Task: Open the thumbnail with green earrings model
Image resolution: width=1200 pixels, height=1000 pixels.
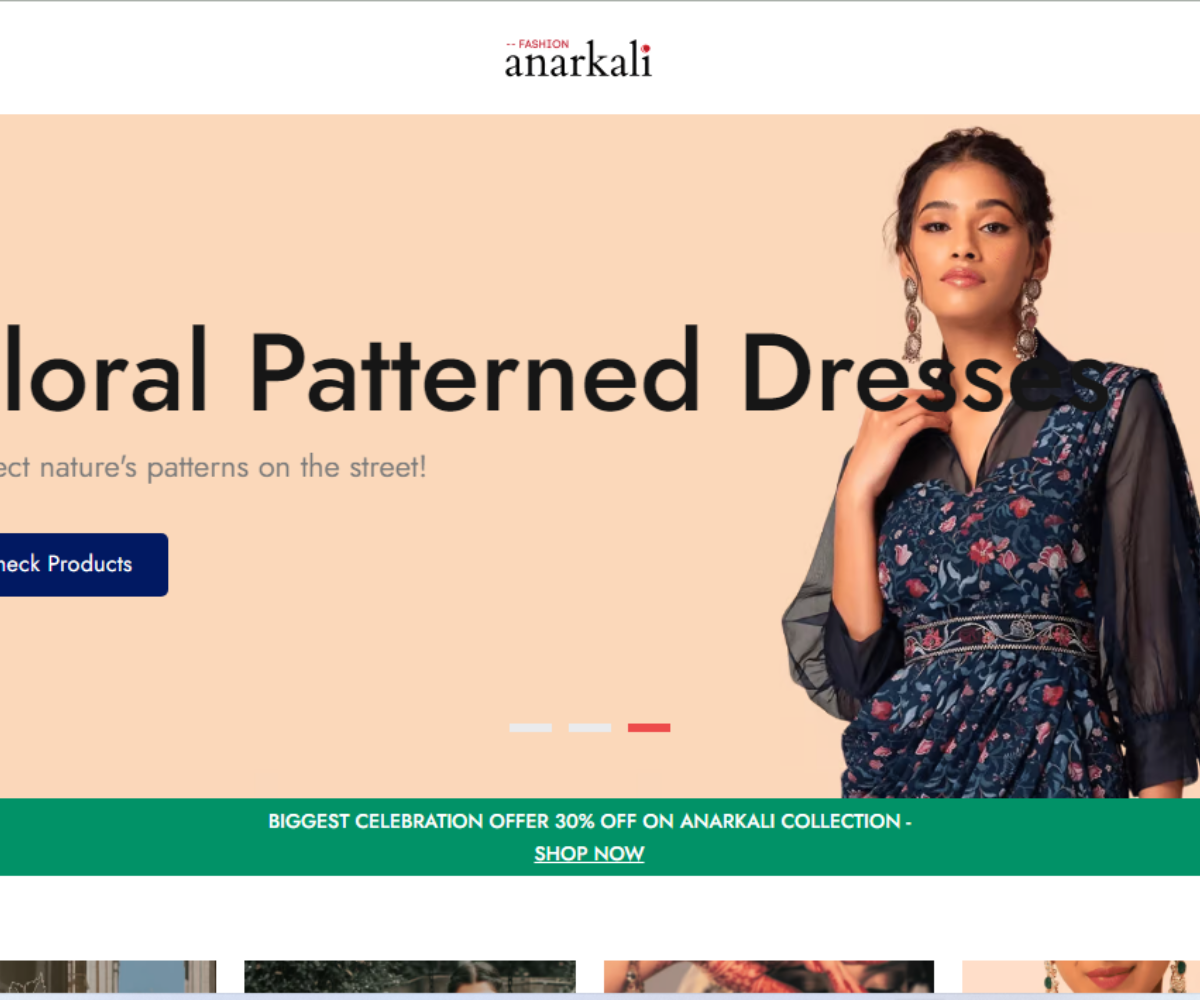Action: [x=1081, y=977]
